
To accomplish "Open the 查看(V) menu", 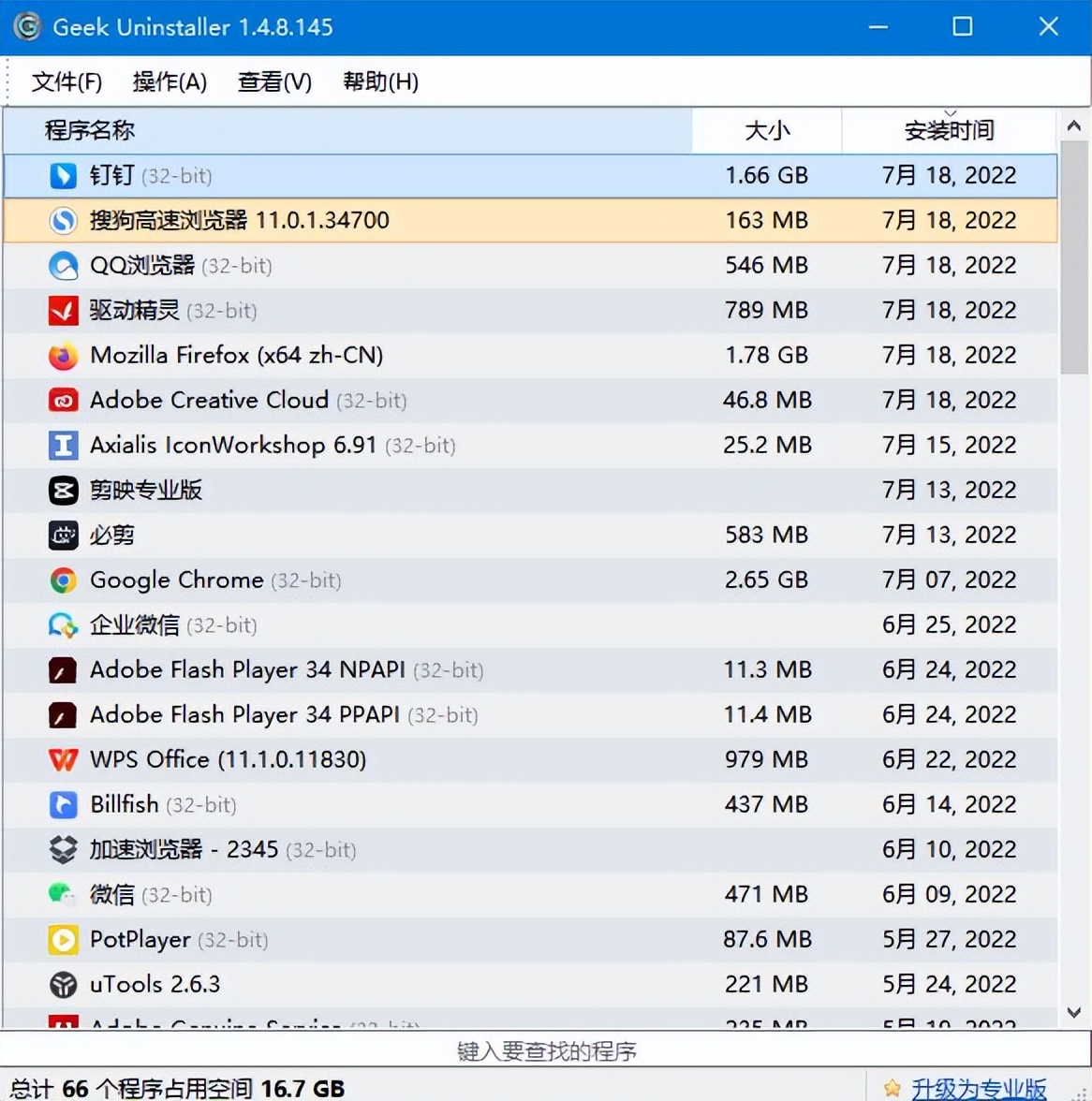I will pos(274,81).
